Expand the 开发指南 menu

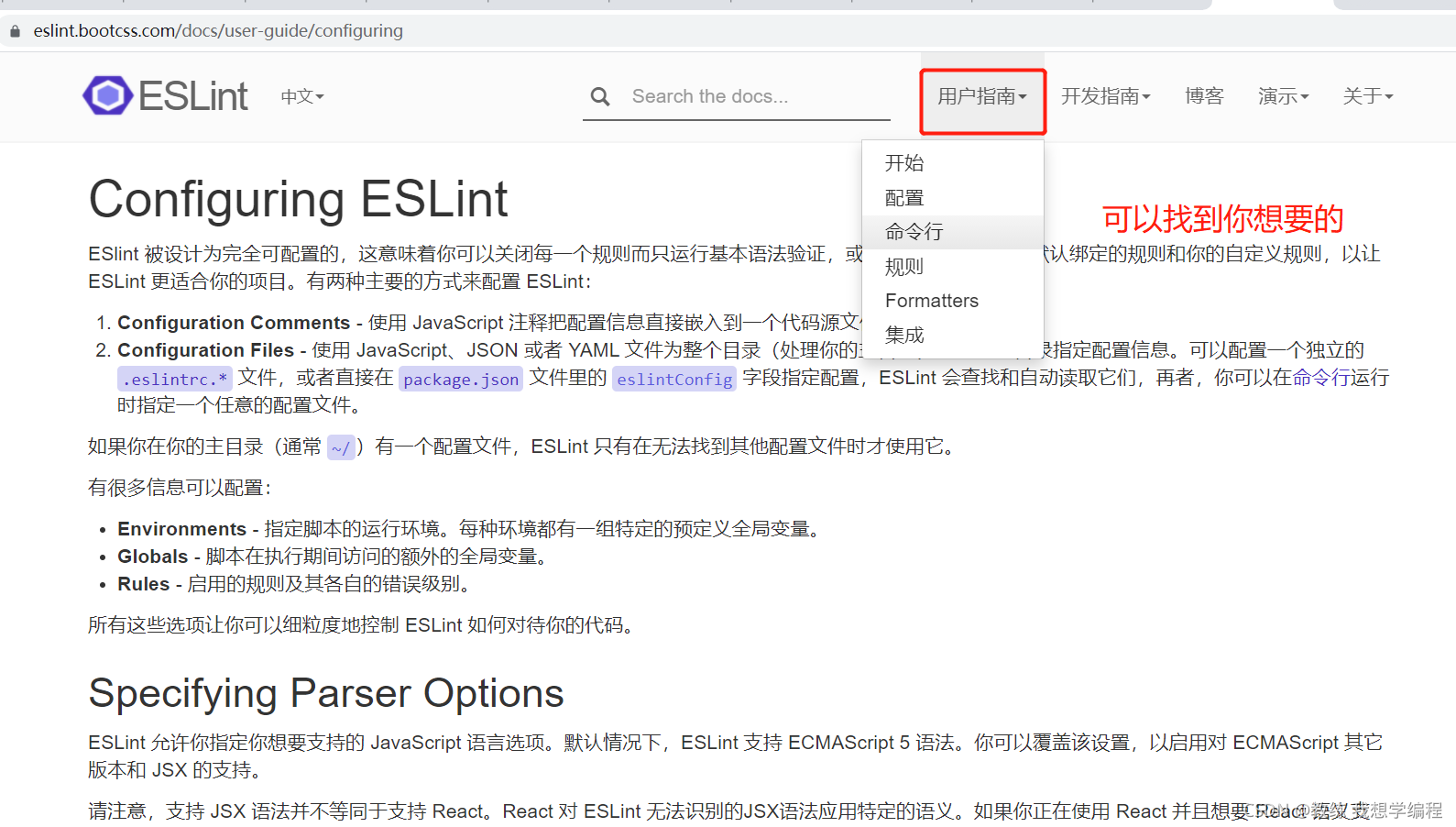[x=1106, y=96]
